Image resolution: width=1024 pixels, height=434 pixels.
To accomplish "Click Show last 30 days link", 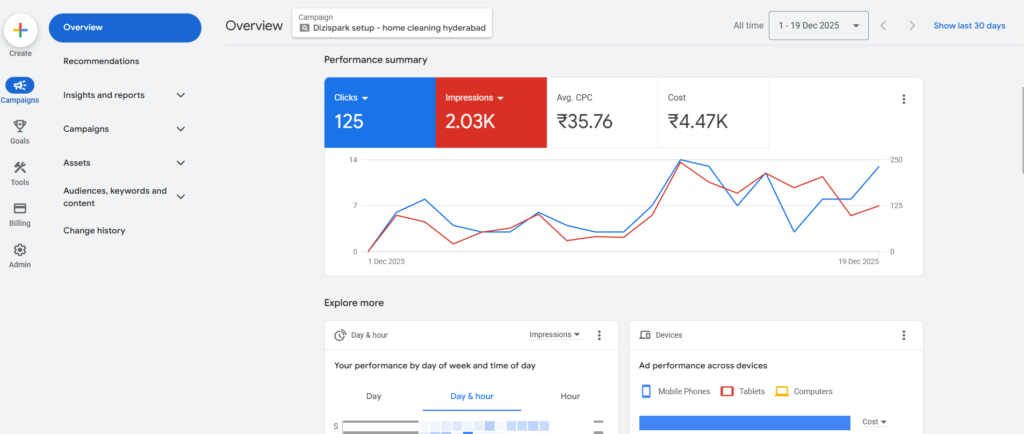I will point(969,25).
